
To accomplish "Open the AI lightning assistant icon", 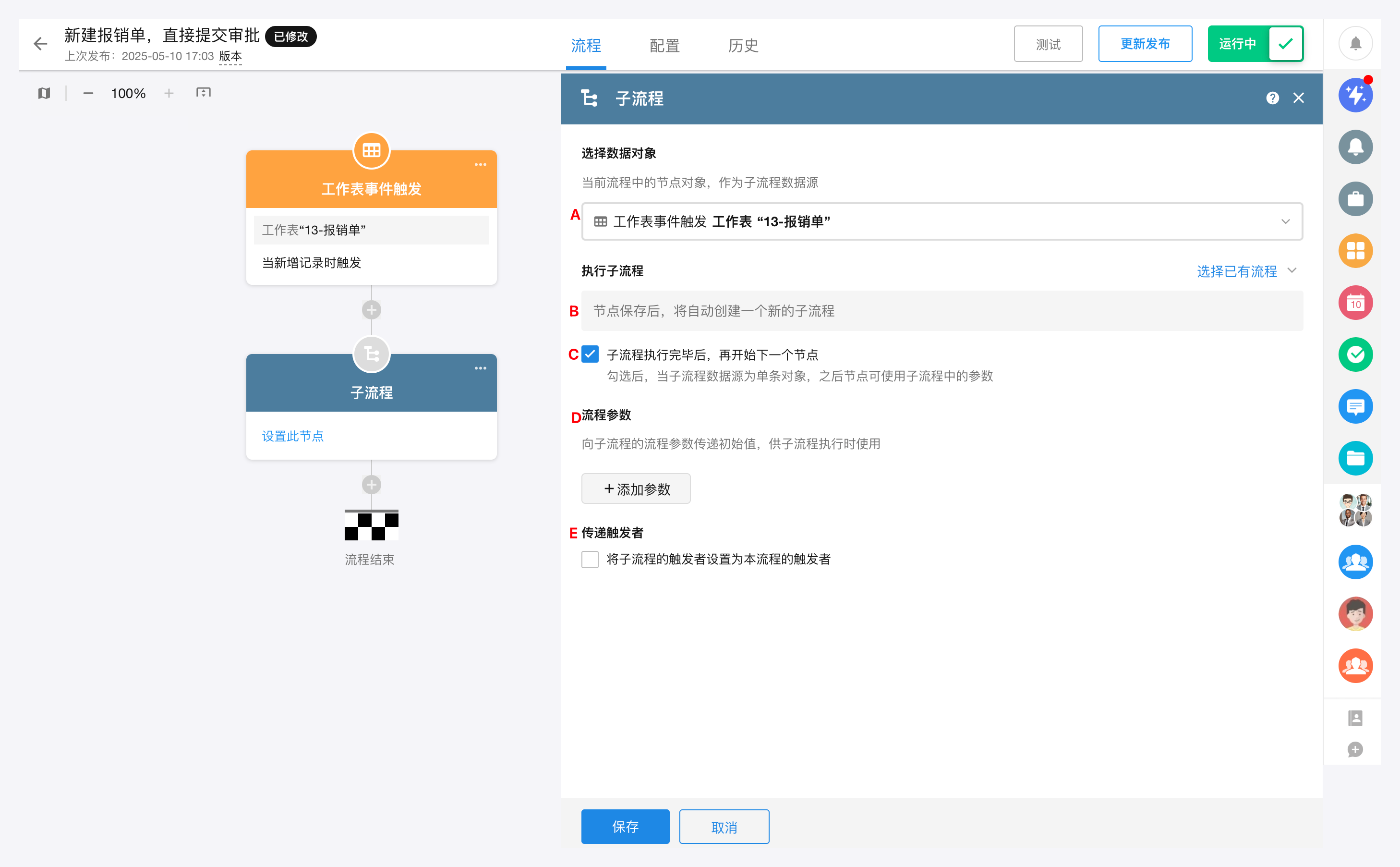I will point(1355,95).
